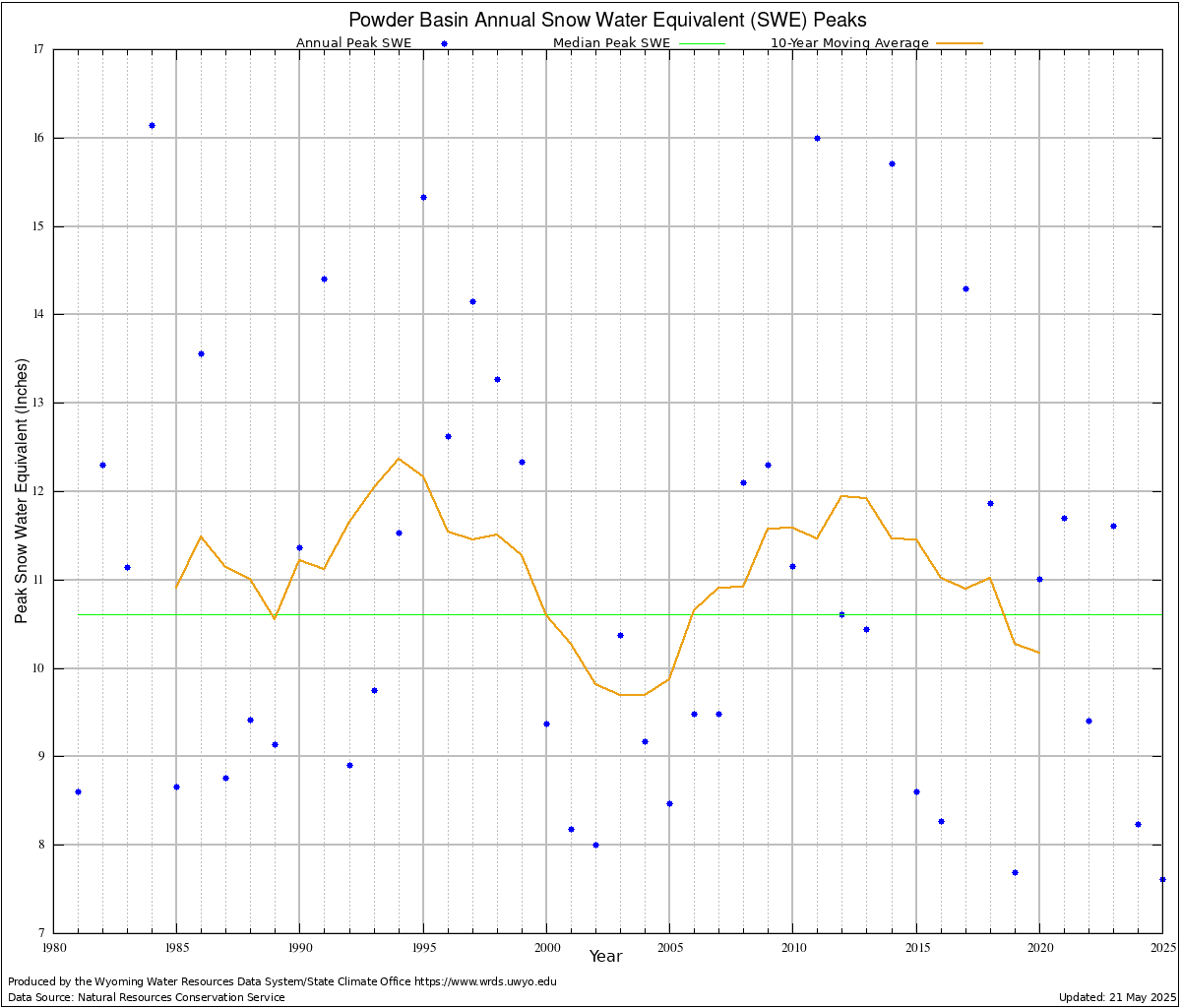Screen dimensions: 1181x1008
Task: Click the 'Annual Peak SWE' legend label
Action: (353, 43)
